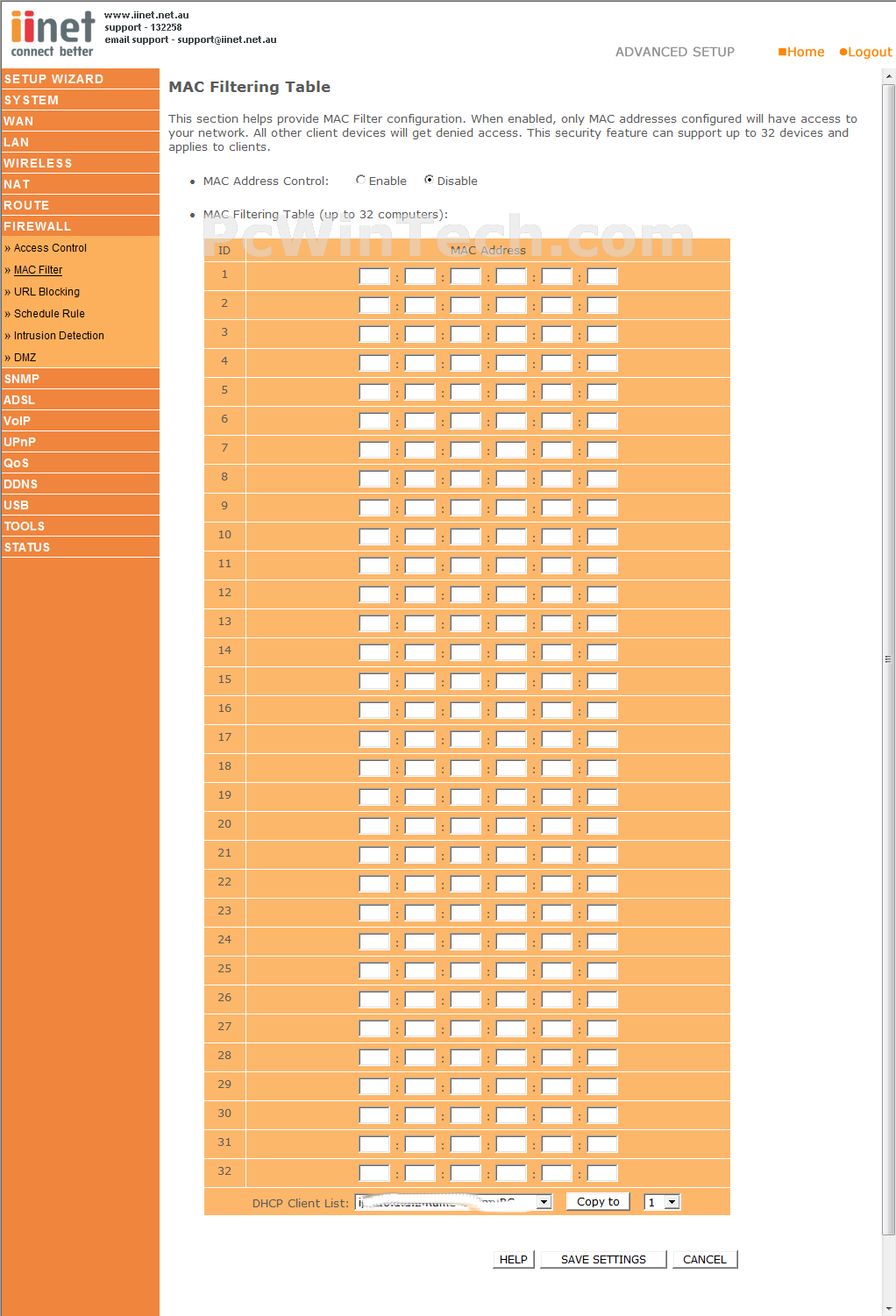The image size is (896, 1316).
Task: Click the iinet logo
Action: pyautogui.click(x=53, y=33)
